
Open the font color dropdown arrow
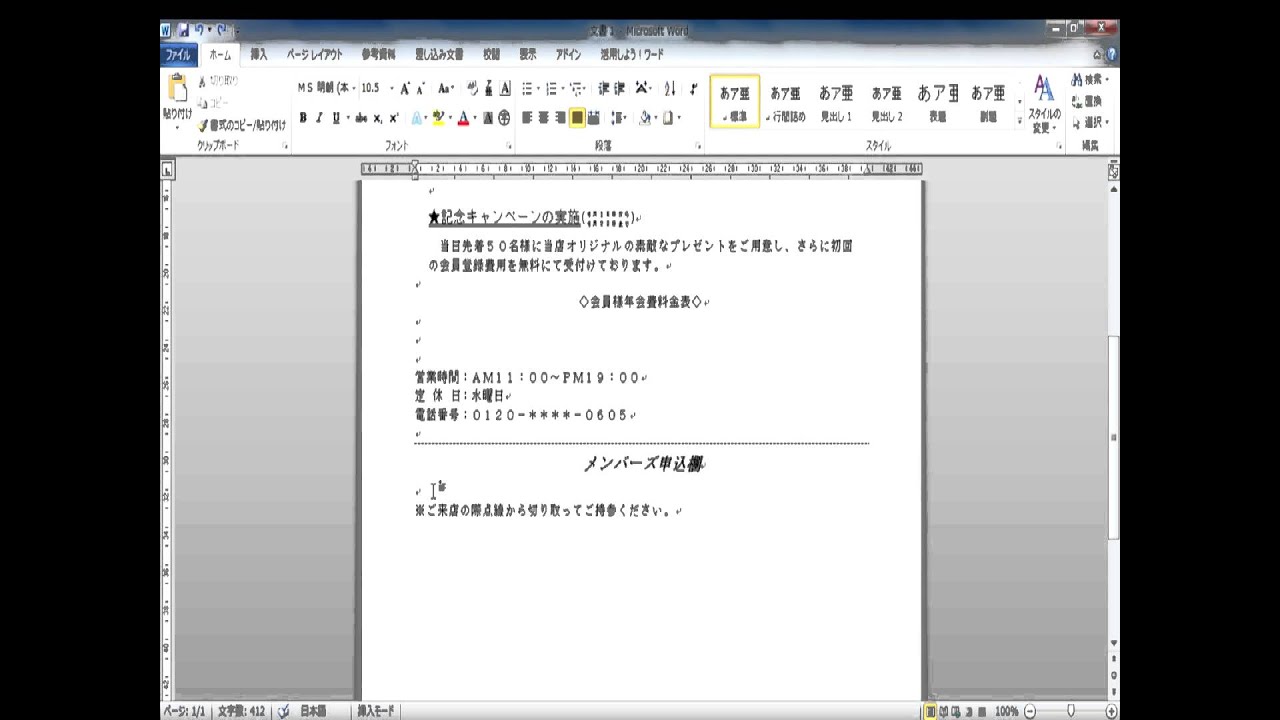pos(475,118)
